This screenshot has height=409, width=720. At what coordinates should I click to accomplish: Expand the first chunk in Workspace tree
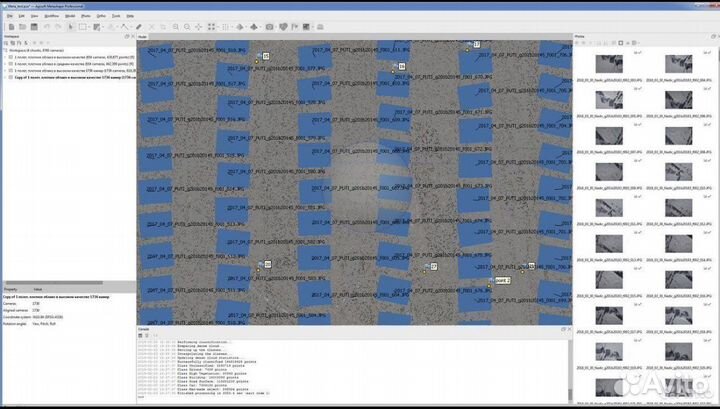pos(6,57)
